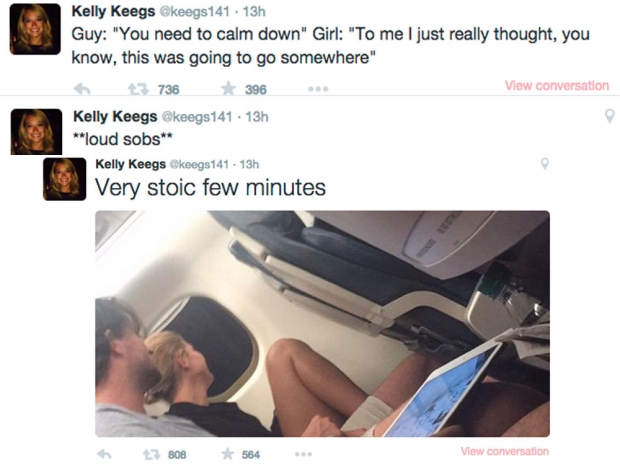The width and height of the screenshot is (620, 465).
Task: Click location pin on stoic tweet
Action: (x=544, y=163)
